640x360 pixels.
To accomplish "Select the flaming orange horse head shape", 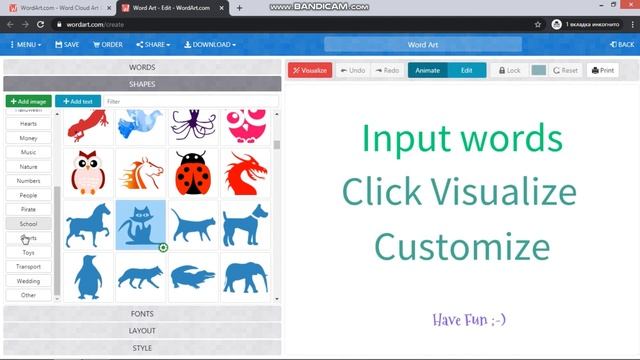I will click(140, 173).
